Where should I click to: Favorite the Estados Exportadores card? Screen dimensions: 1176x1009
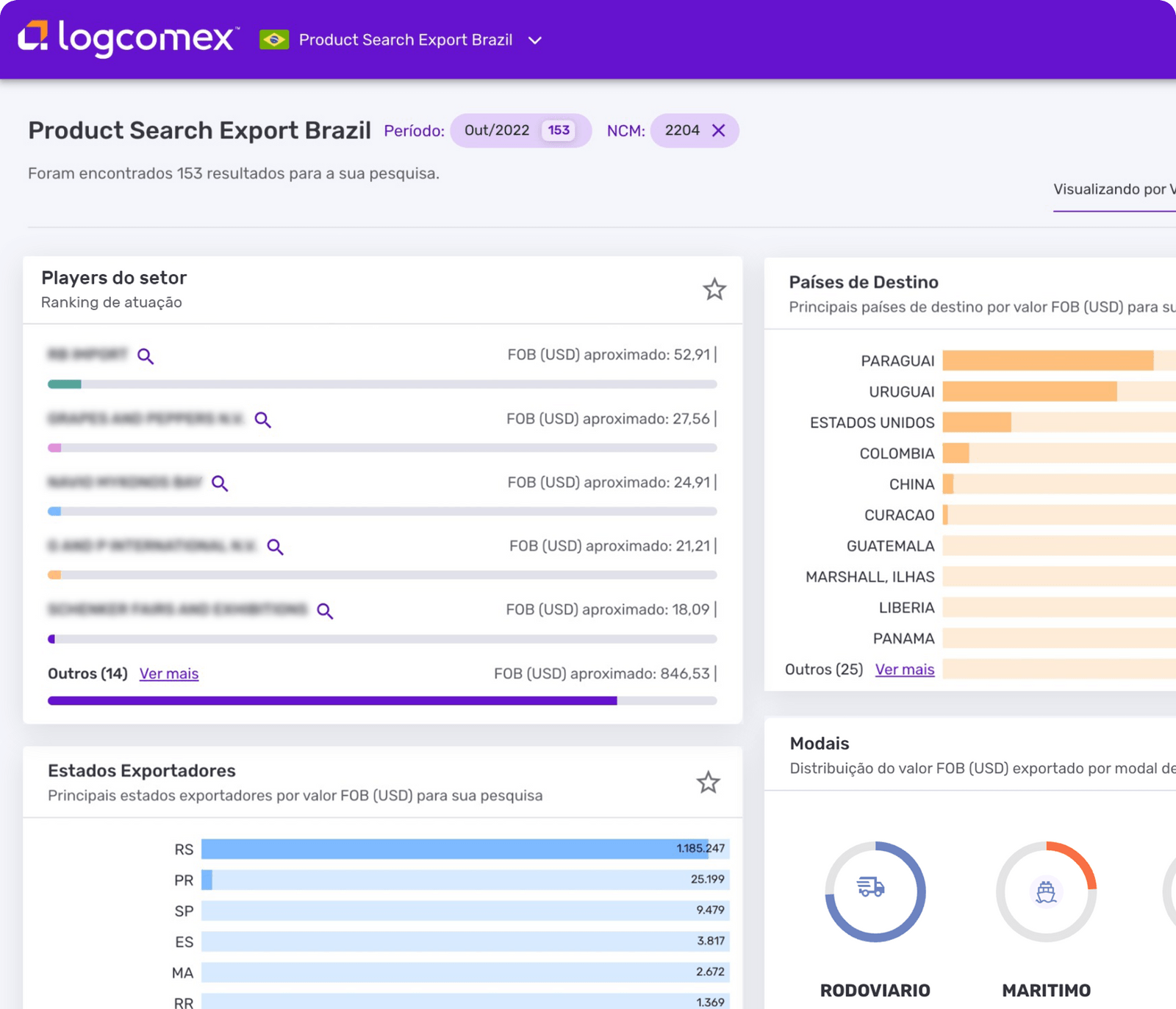pos(708,783)
